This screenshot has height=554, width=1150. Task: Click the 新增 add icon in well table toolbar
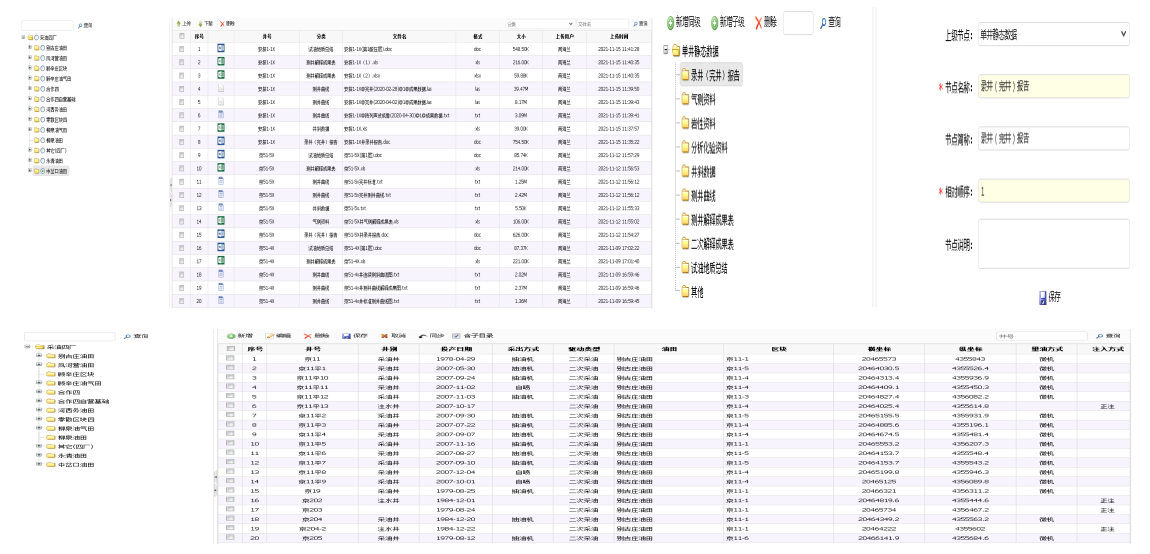(x=231, y=334)
